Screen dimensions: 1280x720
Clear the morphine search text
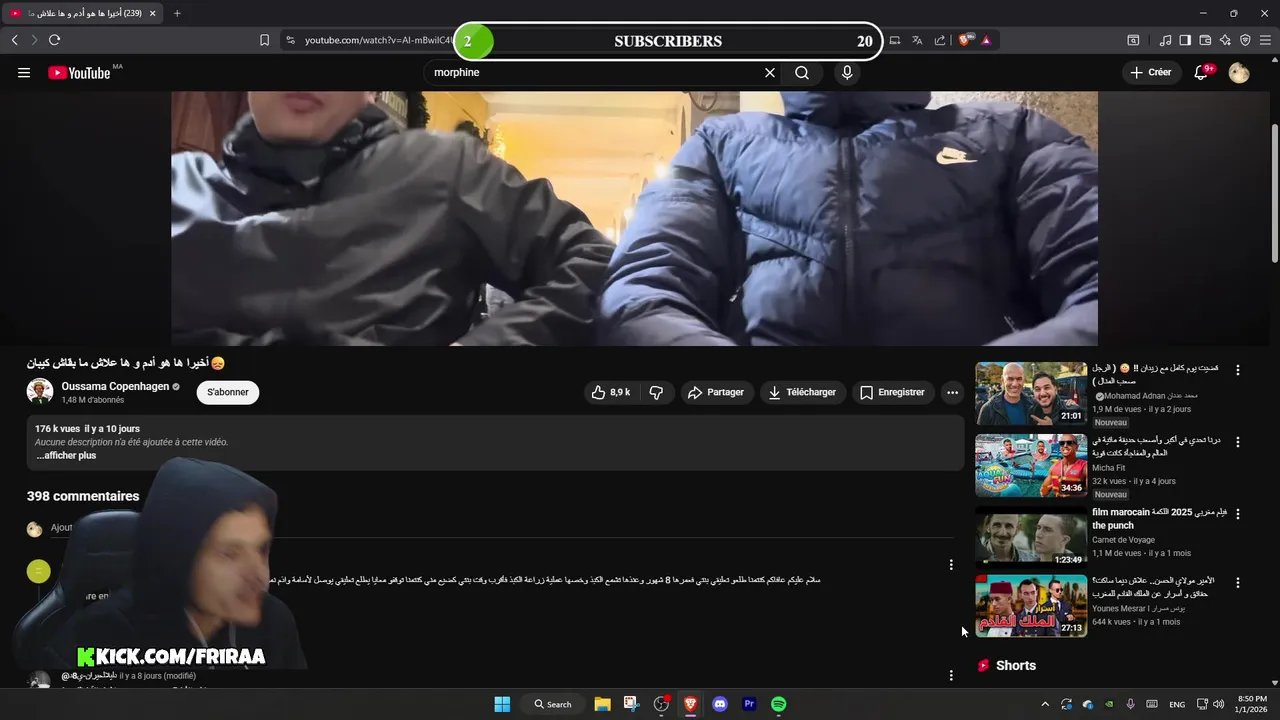click(770, 72)
